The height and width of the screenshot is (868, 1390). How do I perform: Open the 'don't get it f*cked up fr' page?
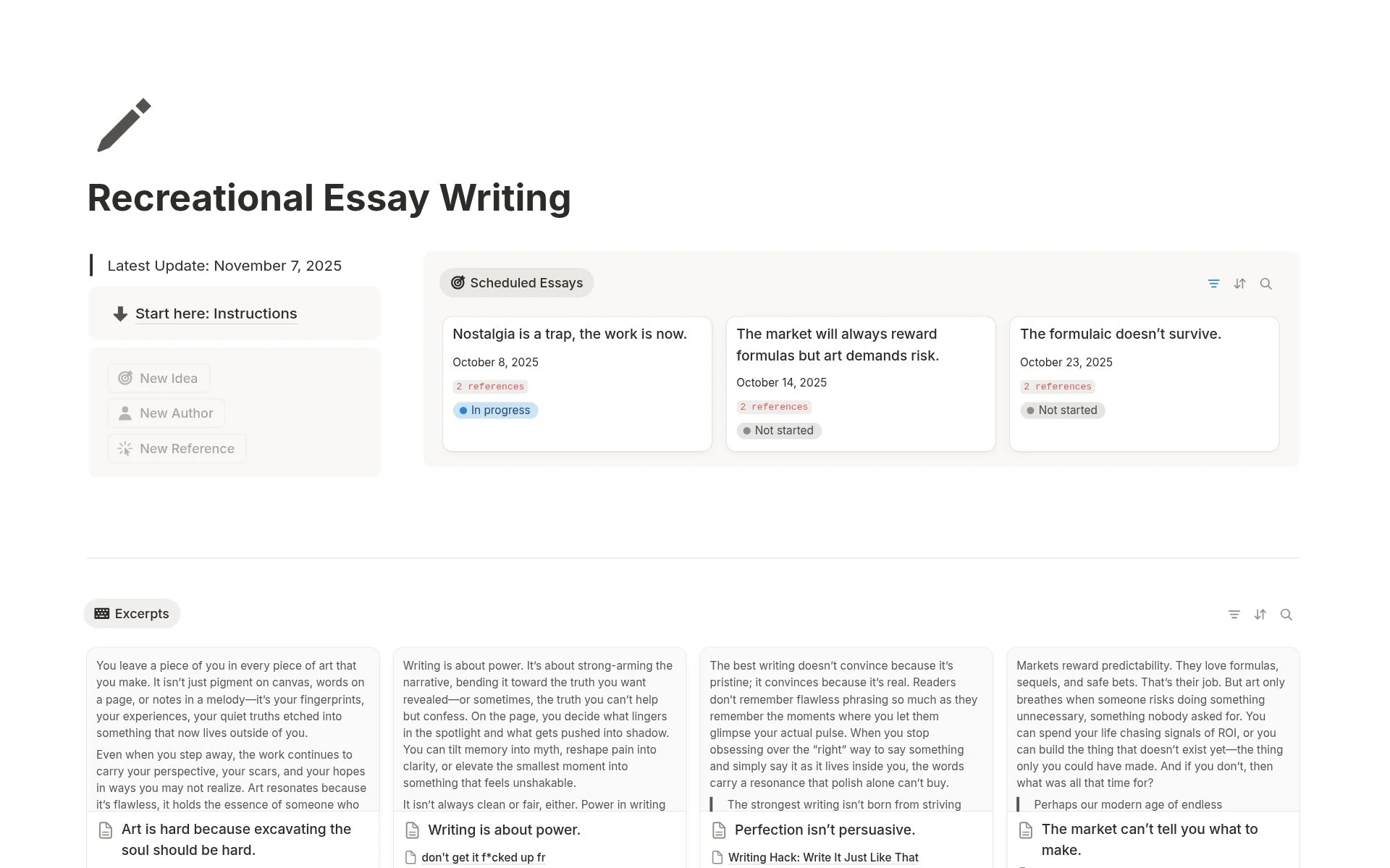(484, 857)
